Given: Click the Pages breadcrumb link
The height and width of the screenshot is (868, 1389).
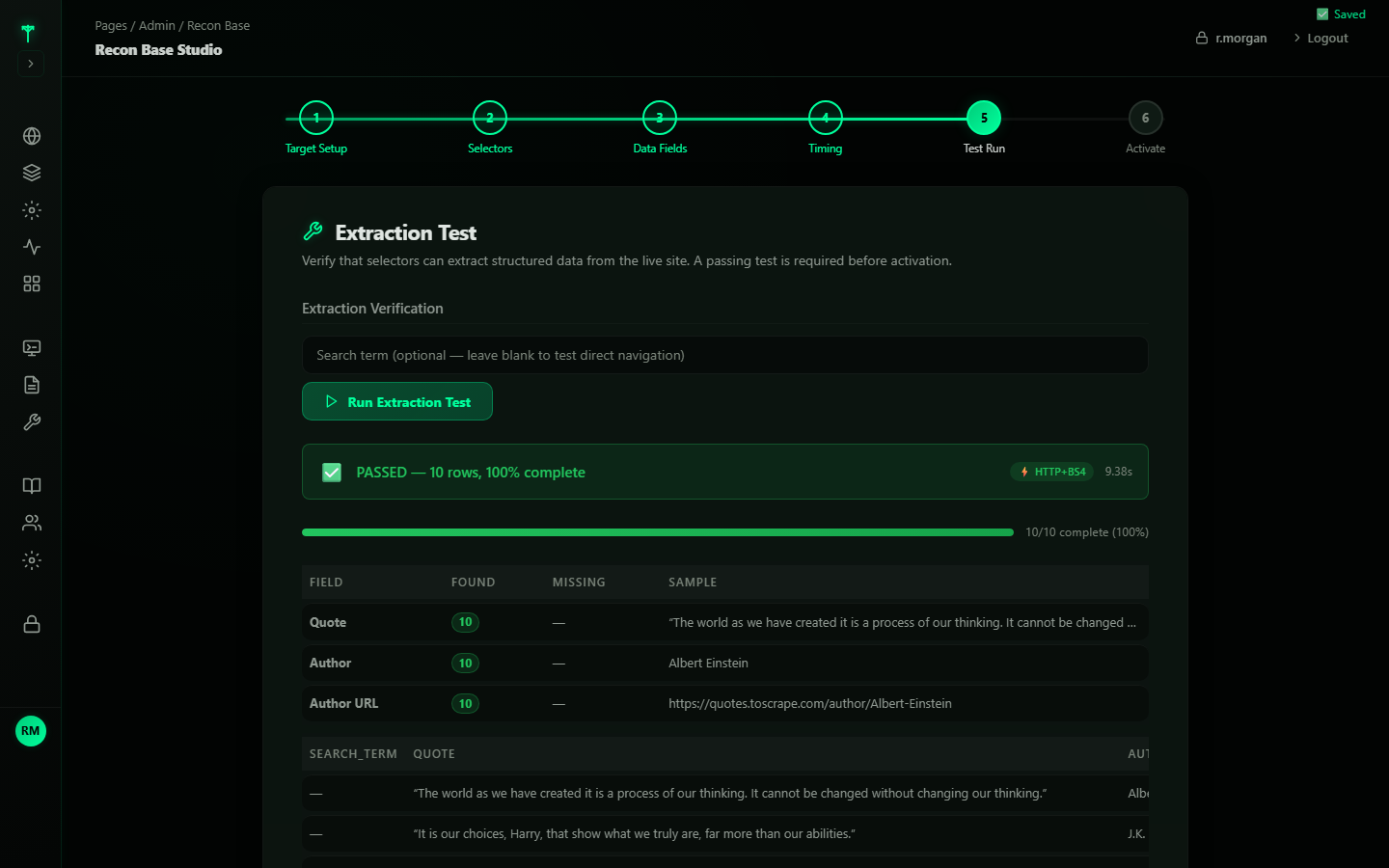Looking at the screenshot, I should pos(111,26).
